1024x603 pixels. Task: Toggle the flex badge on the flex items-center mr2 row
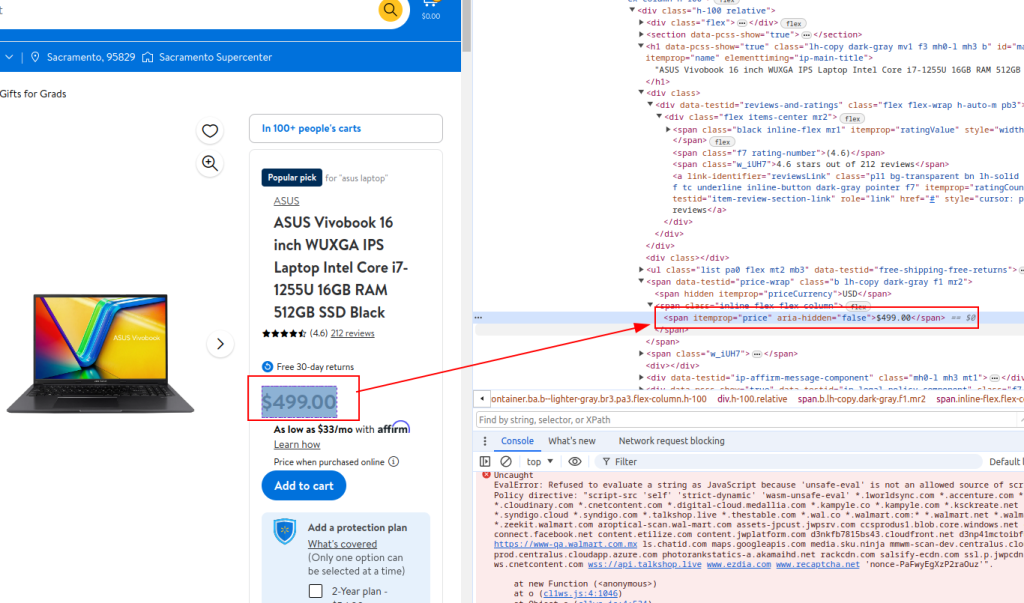pyautogui.click(x=852, y=118)
